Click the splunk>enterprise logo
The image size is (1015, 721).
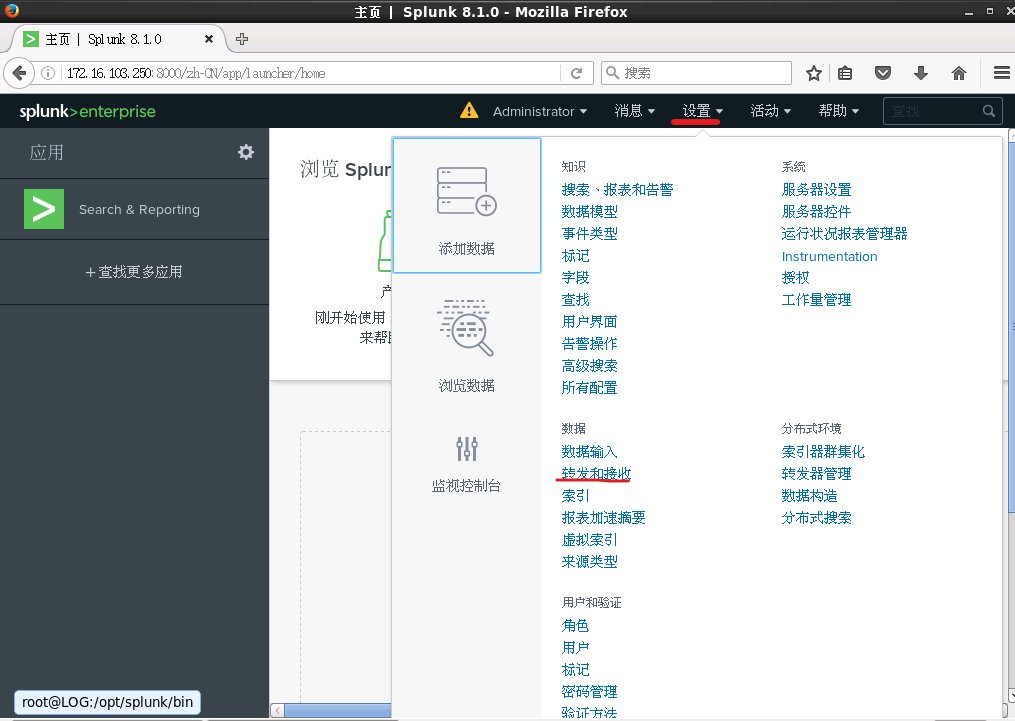[x=87, y=111]
